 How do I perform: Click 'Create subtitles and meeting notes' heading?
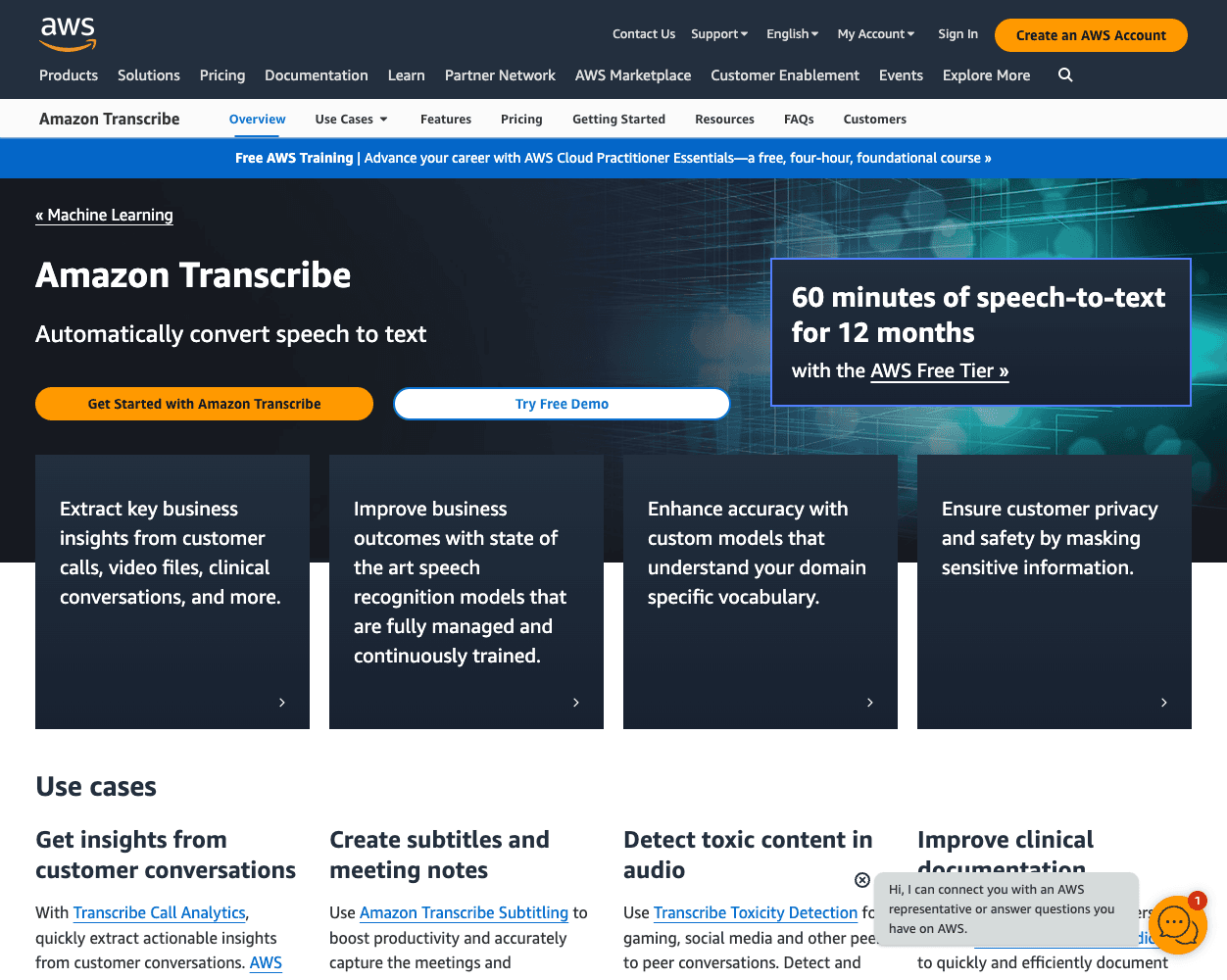point(439,855)
